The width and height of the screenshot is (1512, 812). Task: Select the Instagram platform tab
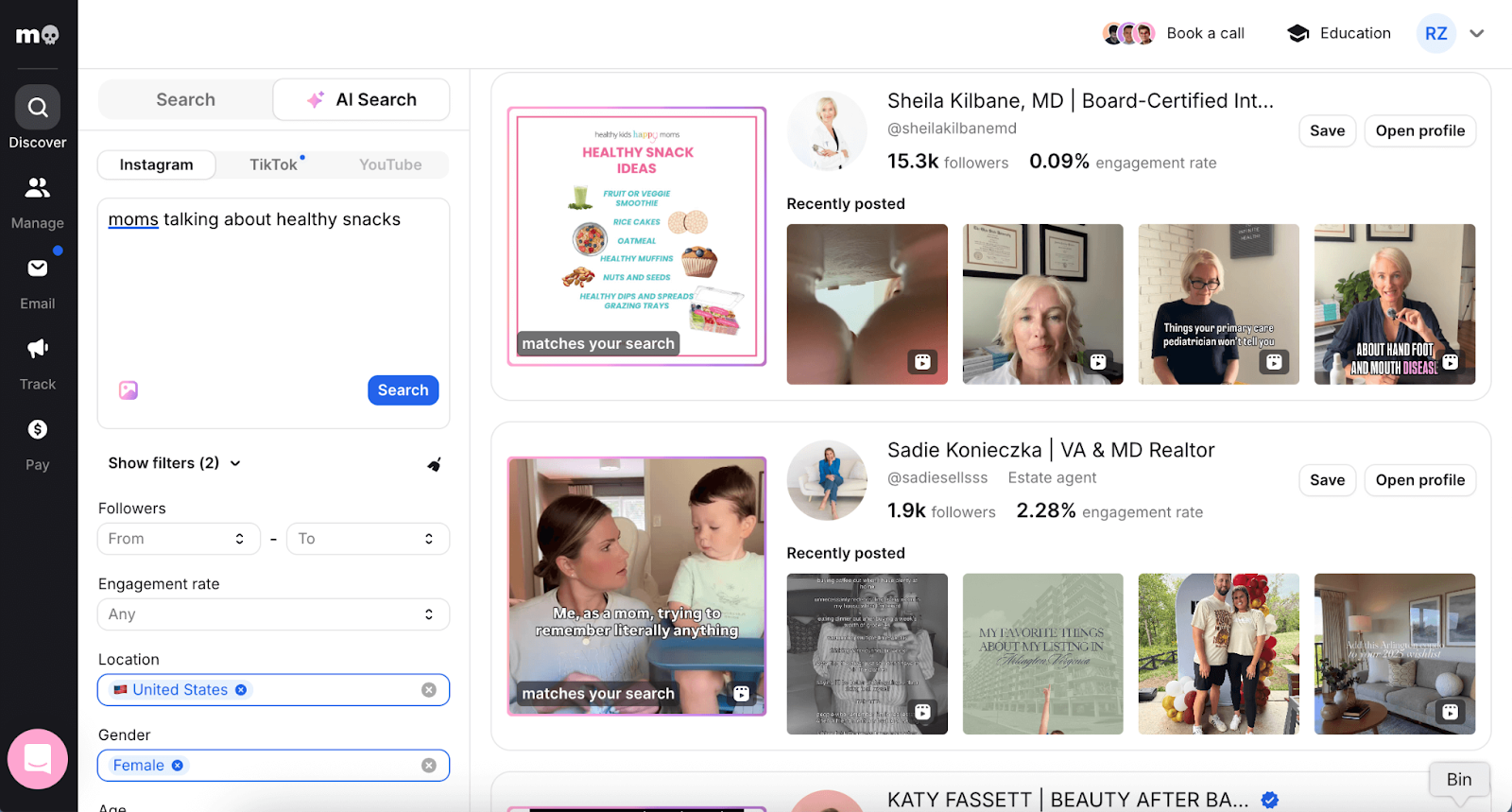pos(157,164)
